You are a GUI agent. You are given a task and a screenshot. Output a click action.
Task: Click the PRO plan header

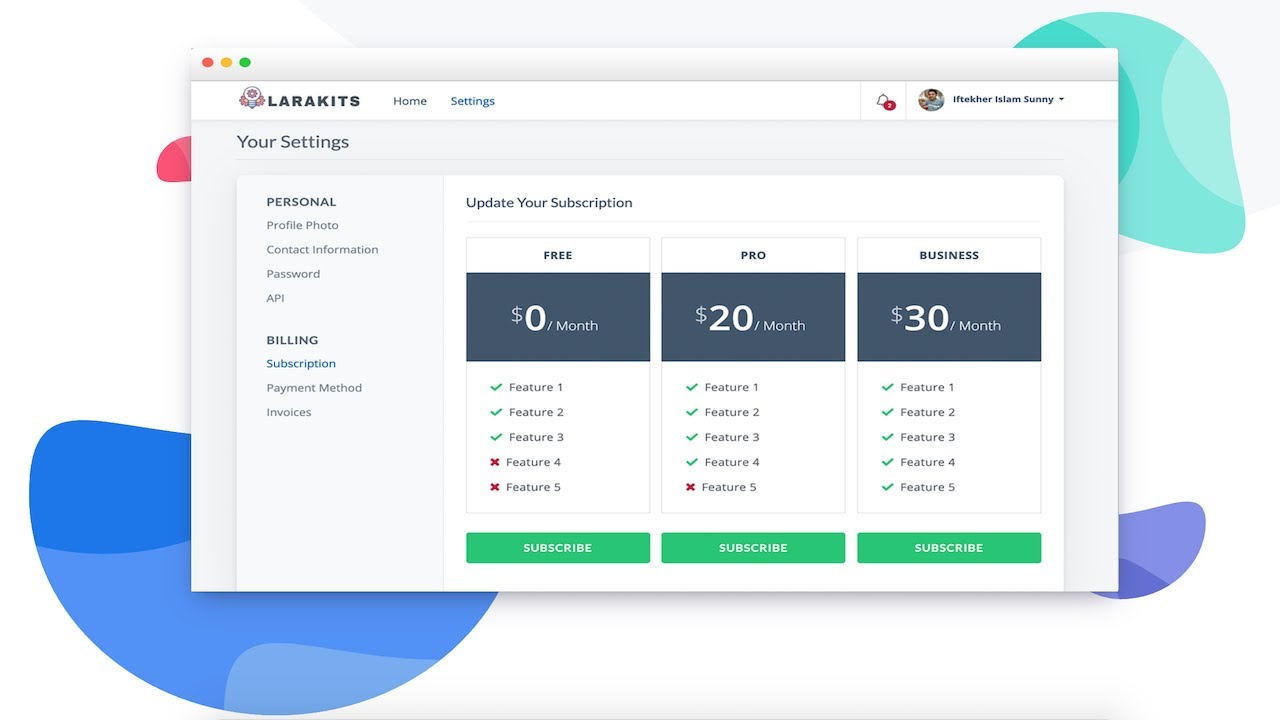753,255
